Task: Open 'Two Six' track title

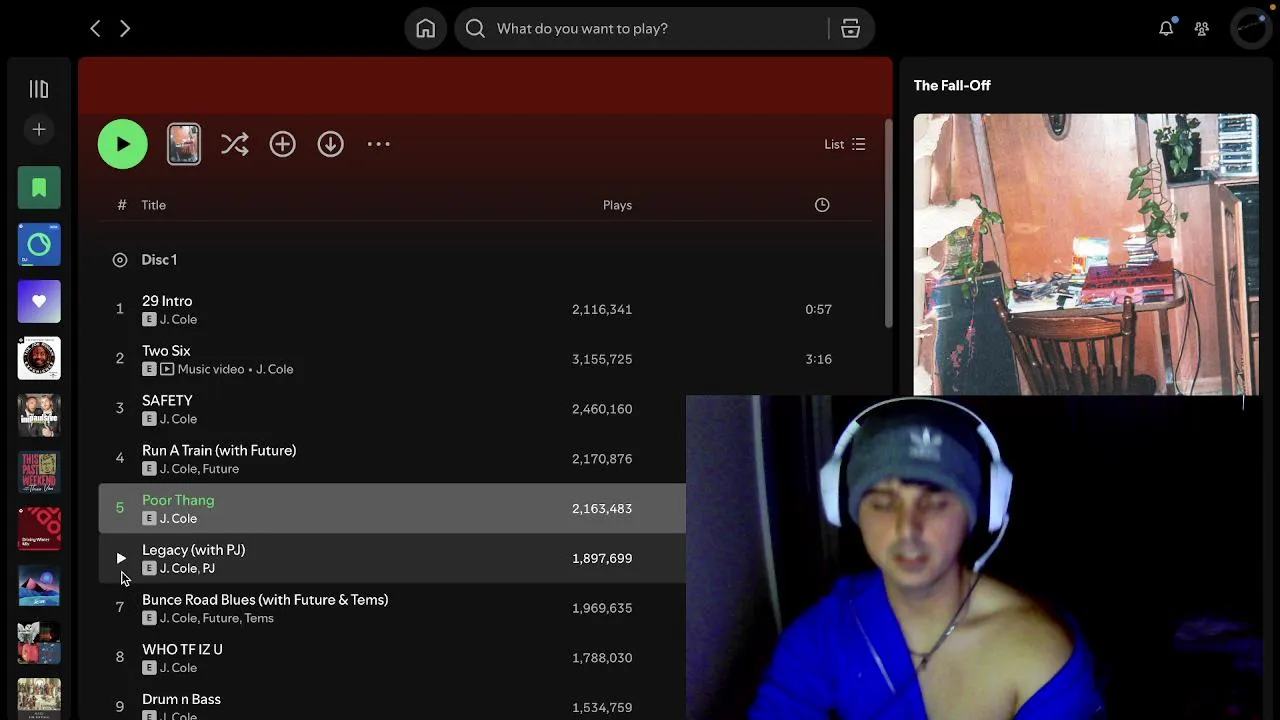Action: click(x=166, y=351)
